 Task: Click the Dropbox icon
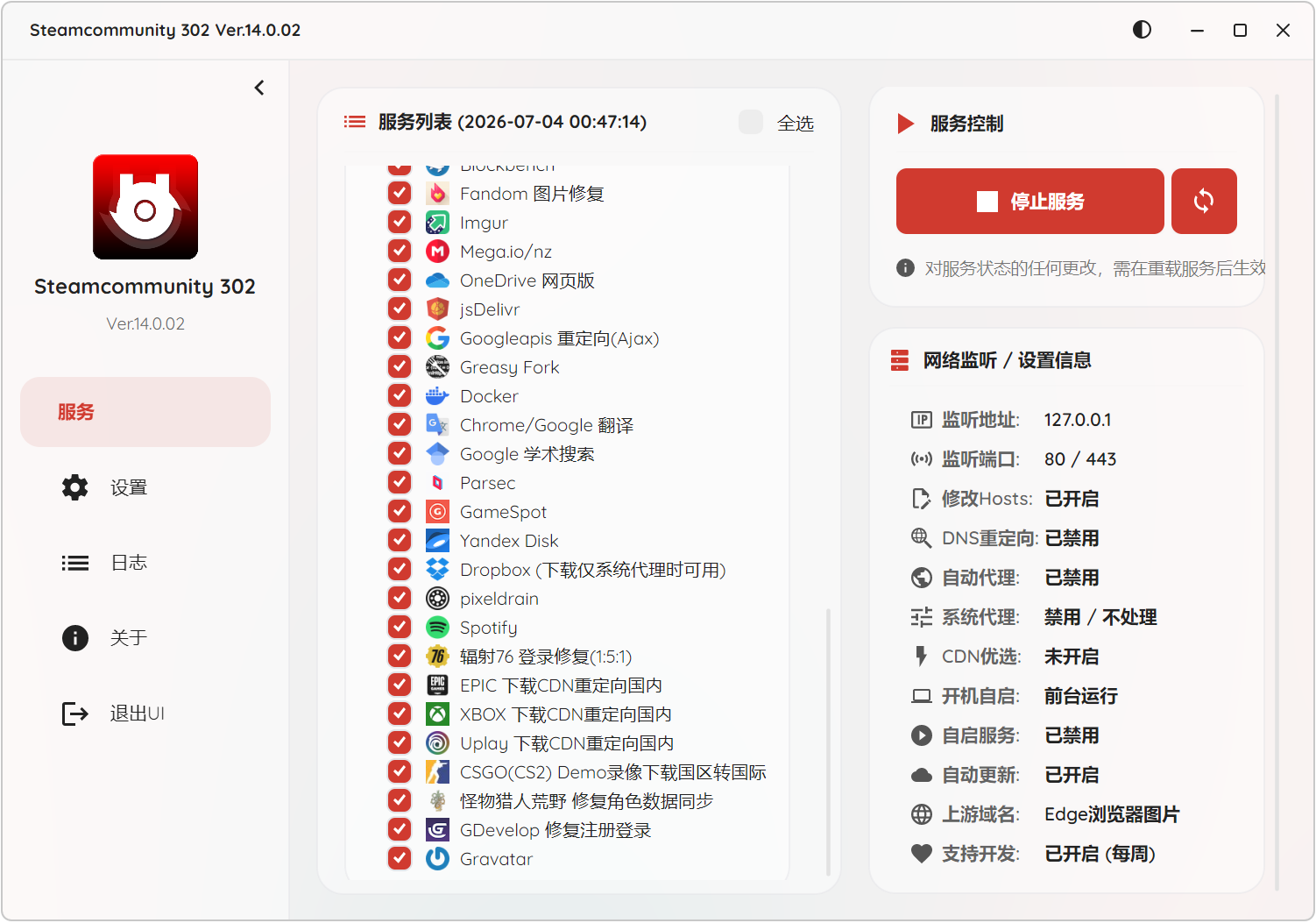437,570
